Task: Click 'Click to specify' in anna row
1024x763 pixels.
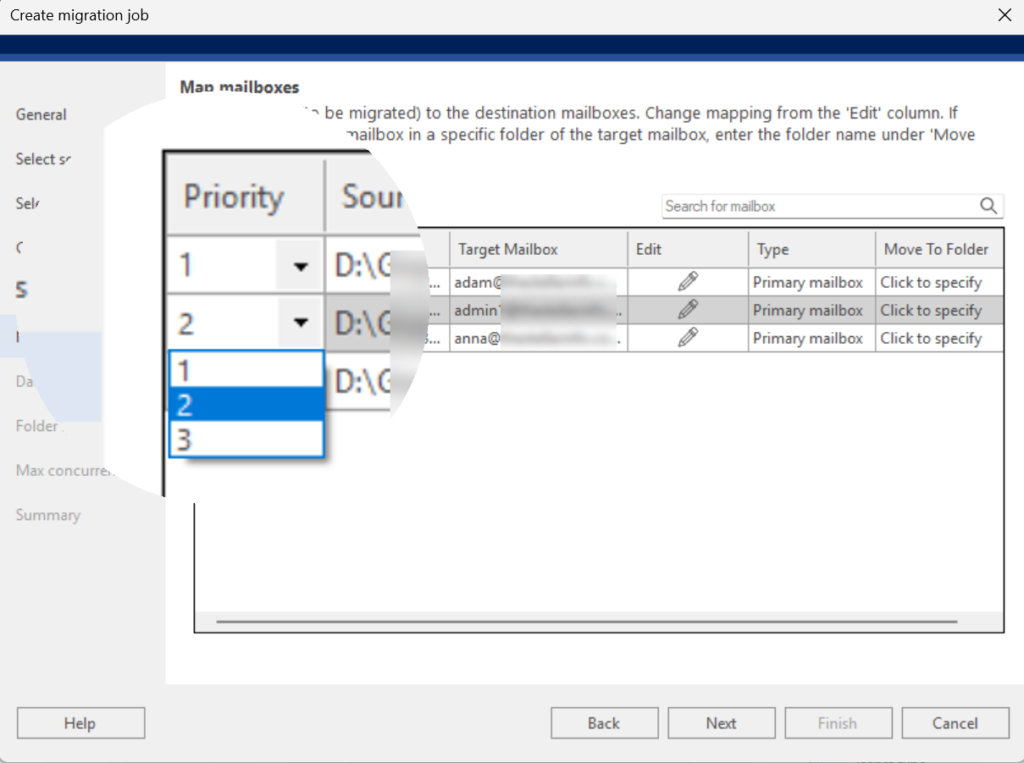Action: (x=939, y=338)
